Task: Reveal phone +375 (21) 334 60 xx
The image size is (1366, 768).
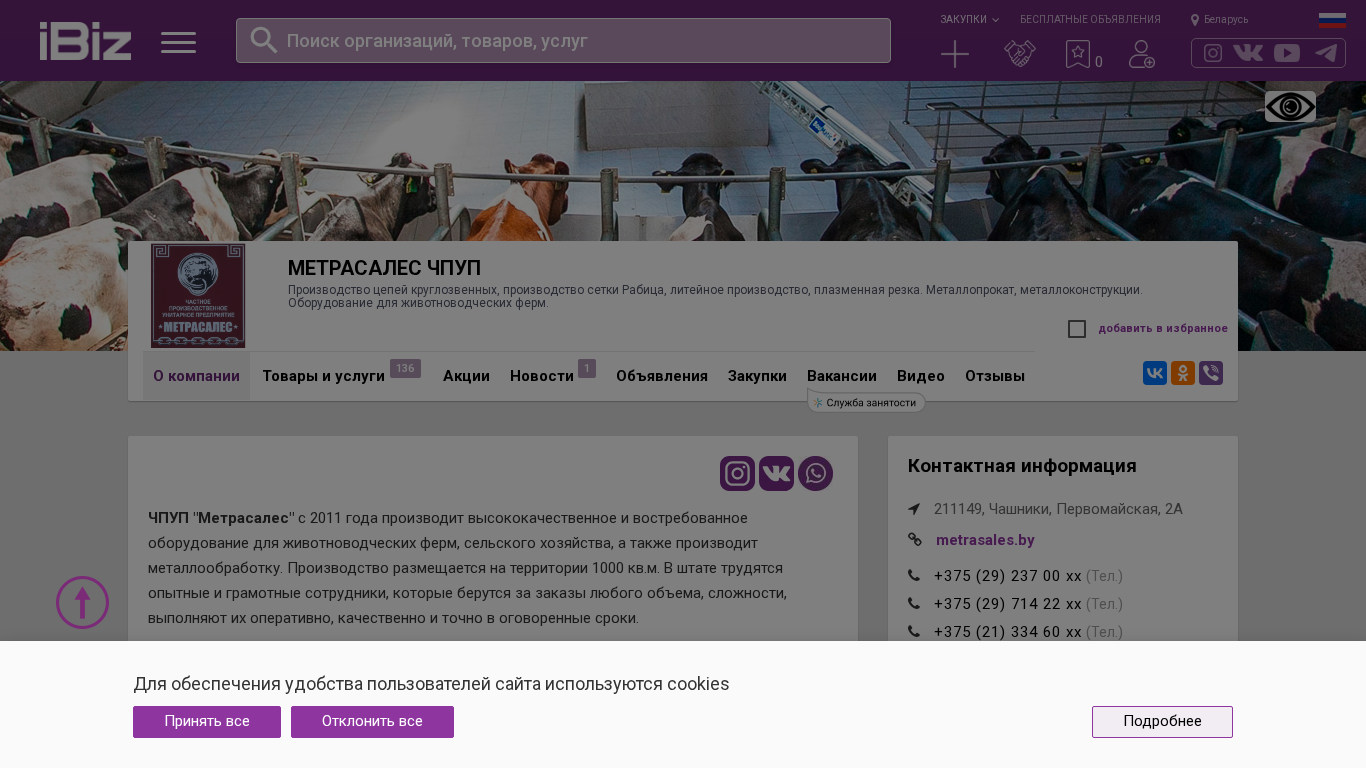Action: 1008,632
